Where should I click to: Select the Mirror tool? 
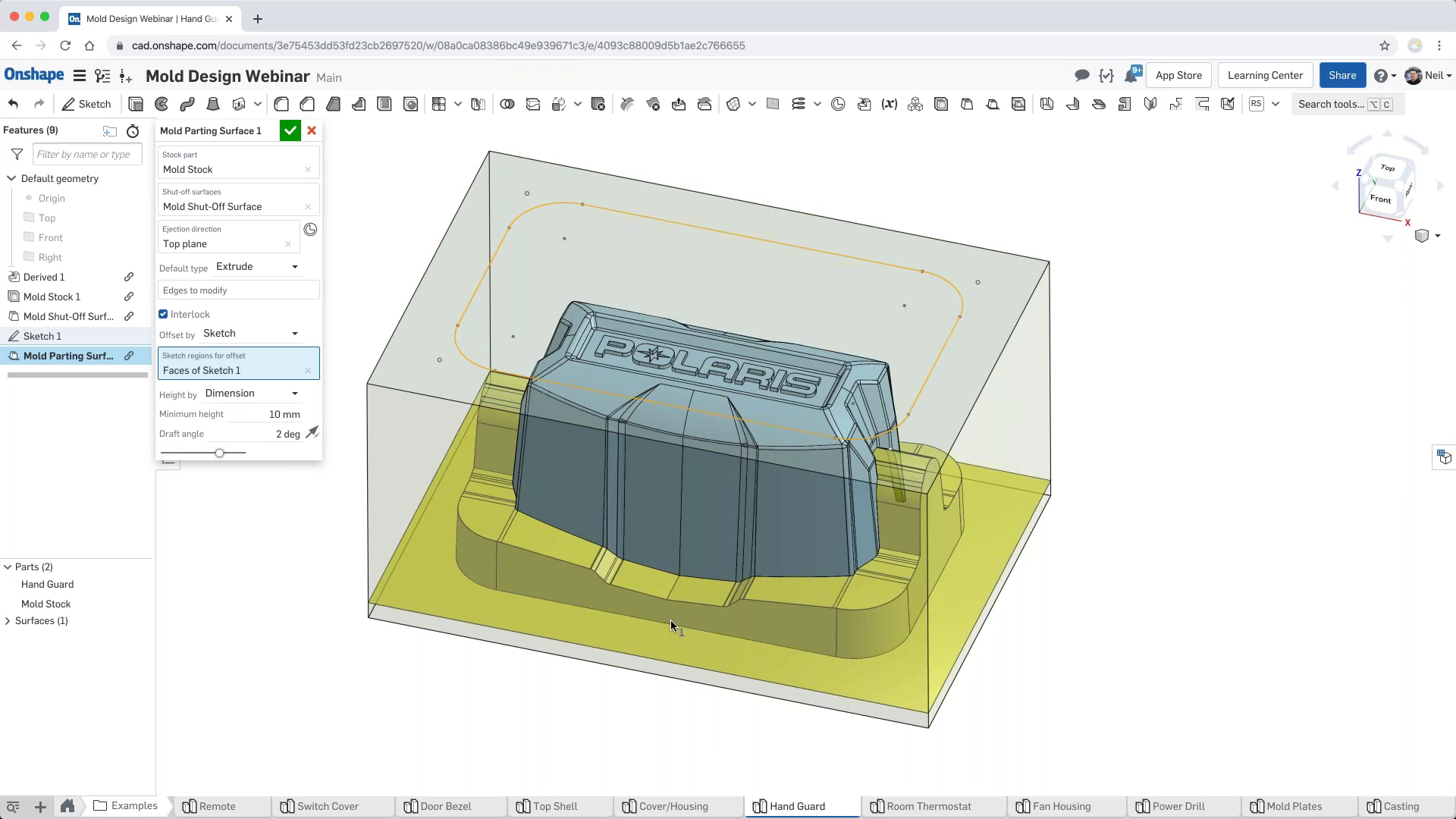tap(478, 104)
